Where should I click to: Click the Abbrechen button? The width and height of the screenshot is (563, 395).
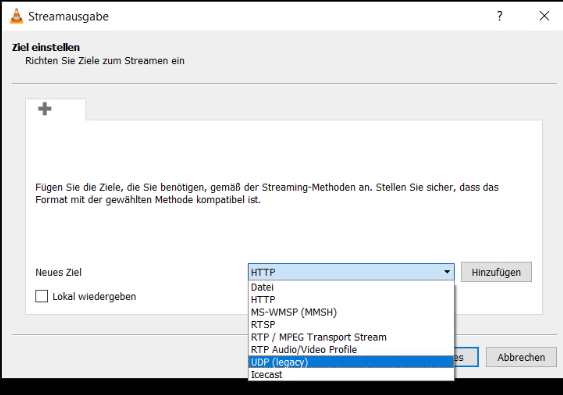pyautogui.click(x=521, y=357)
